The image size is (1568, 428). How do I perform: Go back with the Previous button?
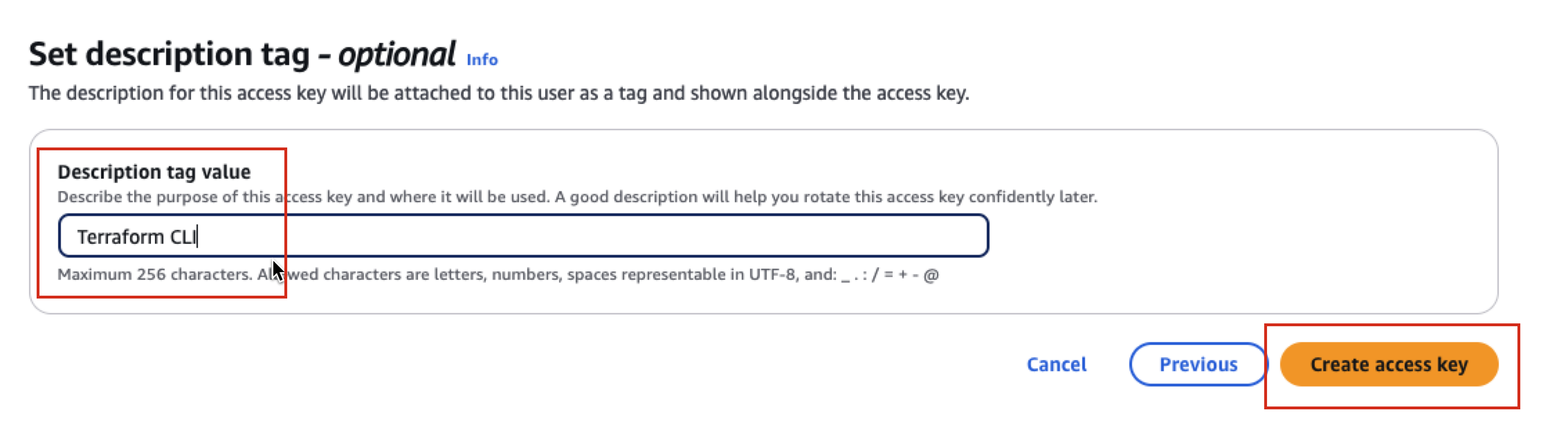point(1198,364)
